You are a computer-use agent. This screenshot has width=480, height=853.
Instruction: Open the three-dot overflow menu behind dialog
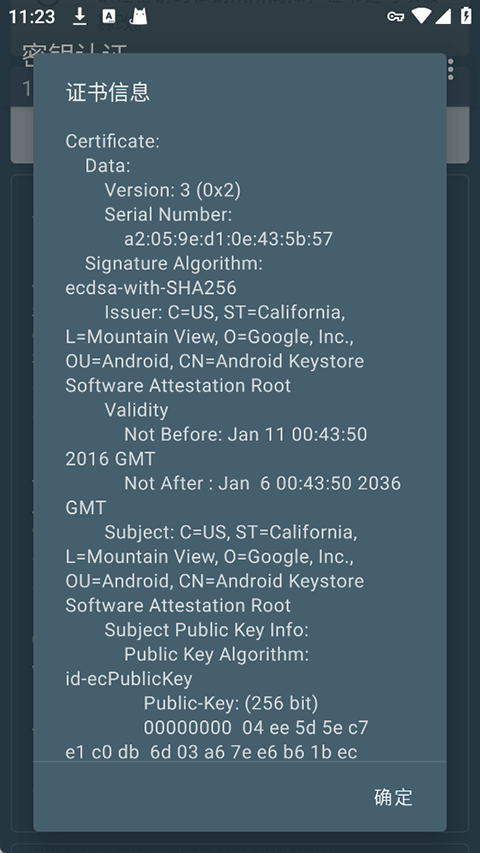pos(451,70)
